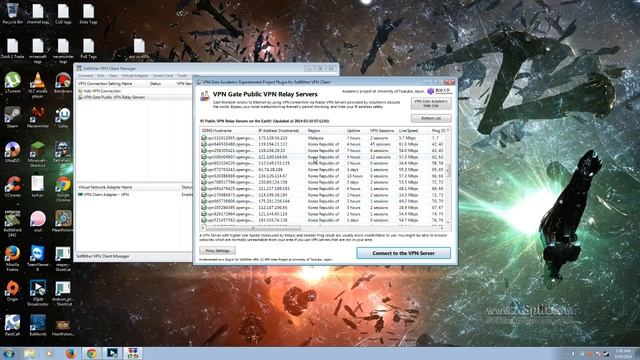Open the Dota Tags file
The height and width of the screenshot is (360, 640).
88,13
